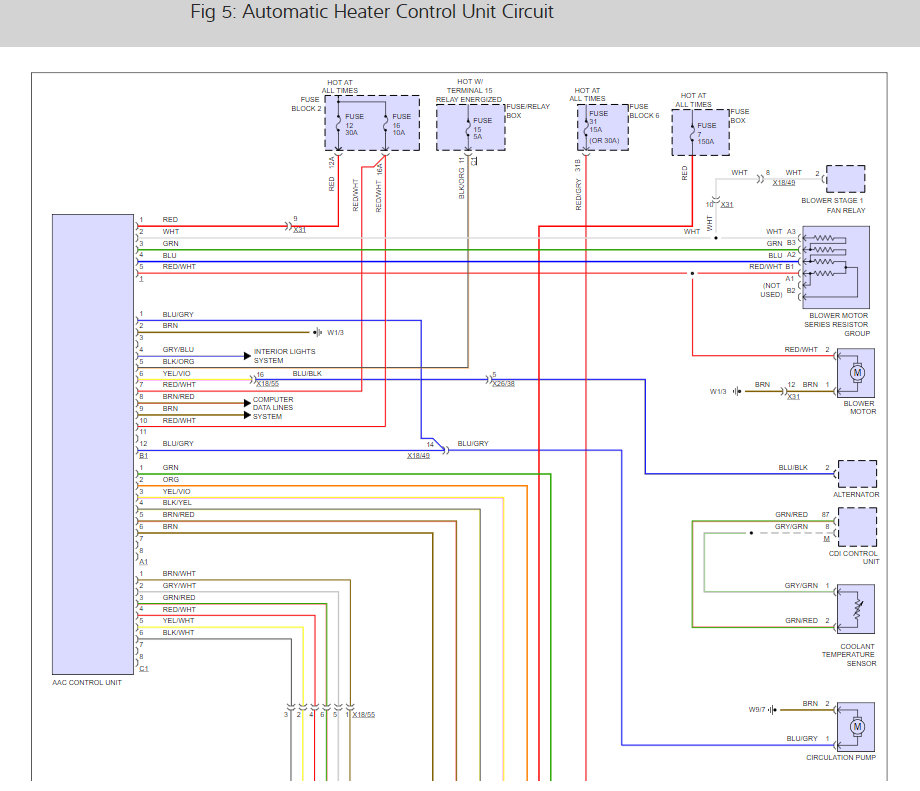Click the 'CIRCULATION PUMP' caption
This screenshot has width=920, height=791.
tap(841, 758)
